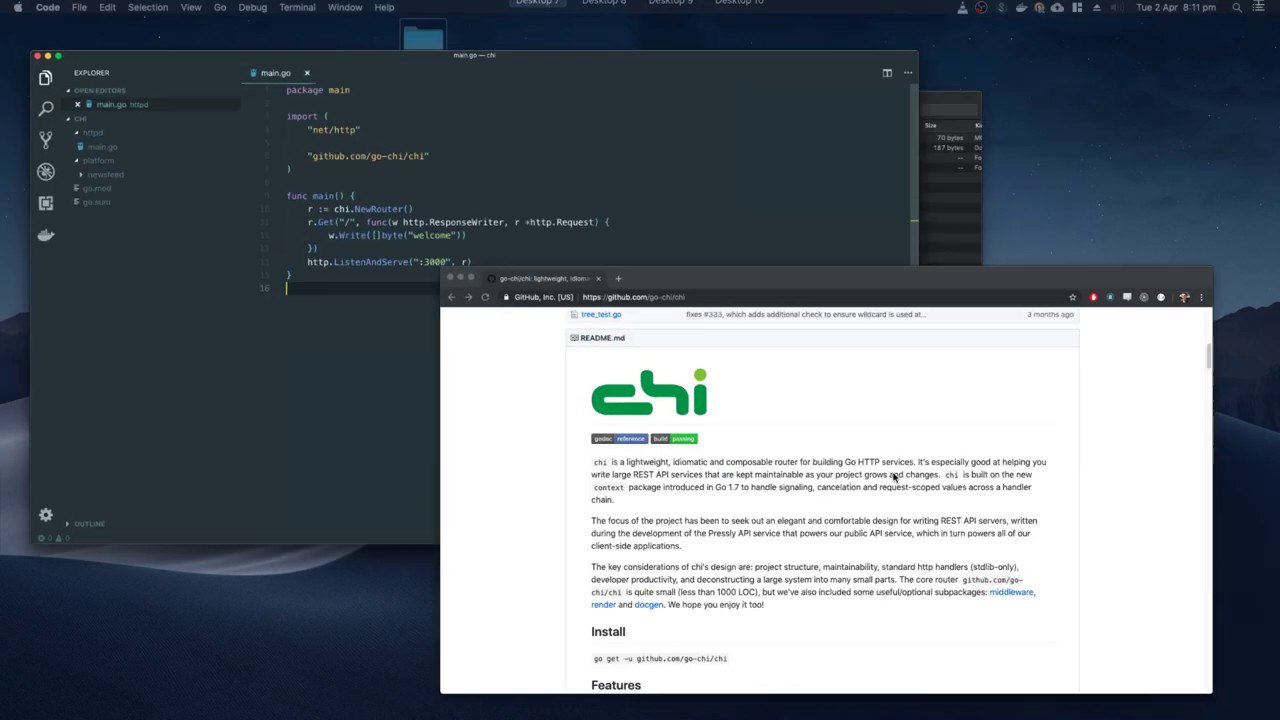Screen dimensions: 1280x720
Task: Follow the middleware subpackage link
Action: coord(1011,592)
